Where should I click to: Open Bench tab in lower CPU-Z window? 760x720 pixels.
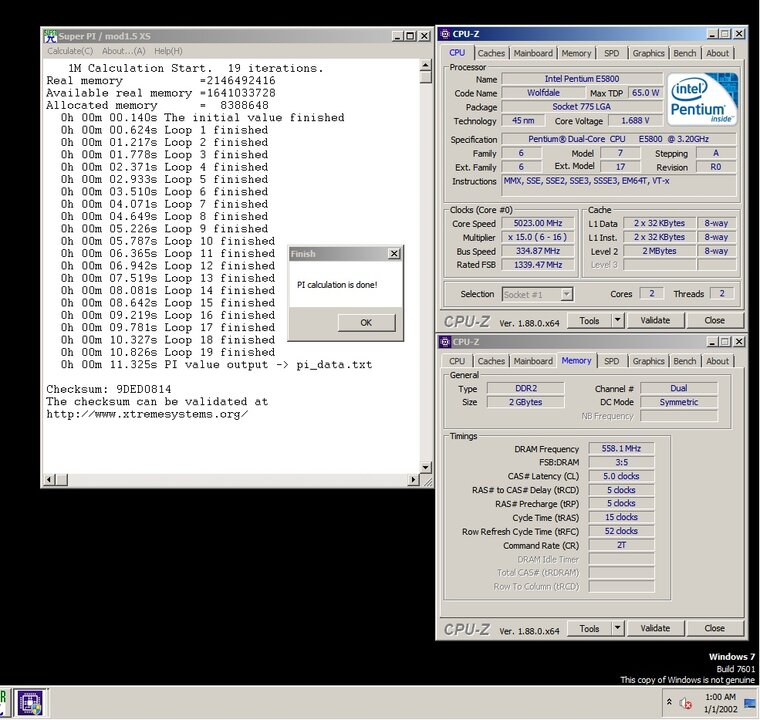[684, 361]
